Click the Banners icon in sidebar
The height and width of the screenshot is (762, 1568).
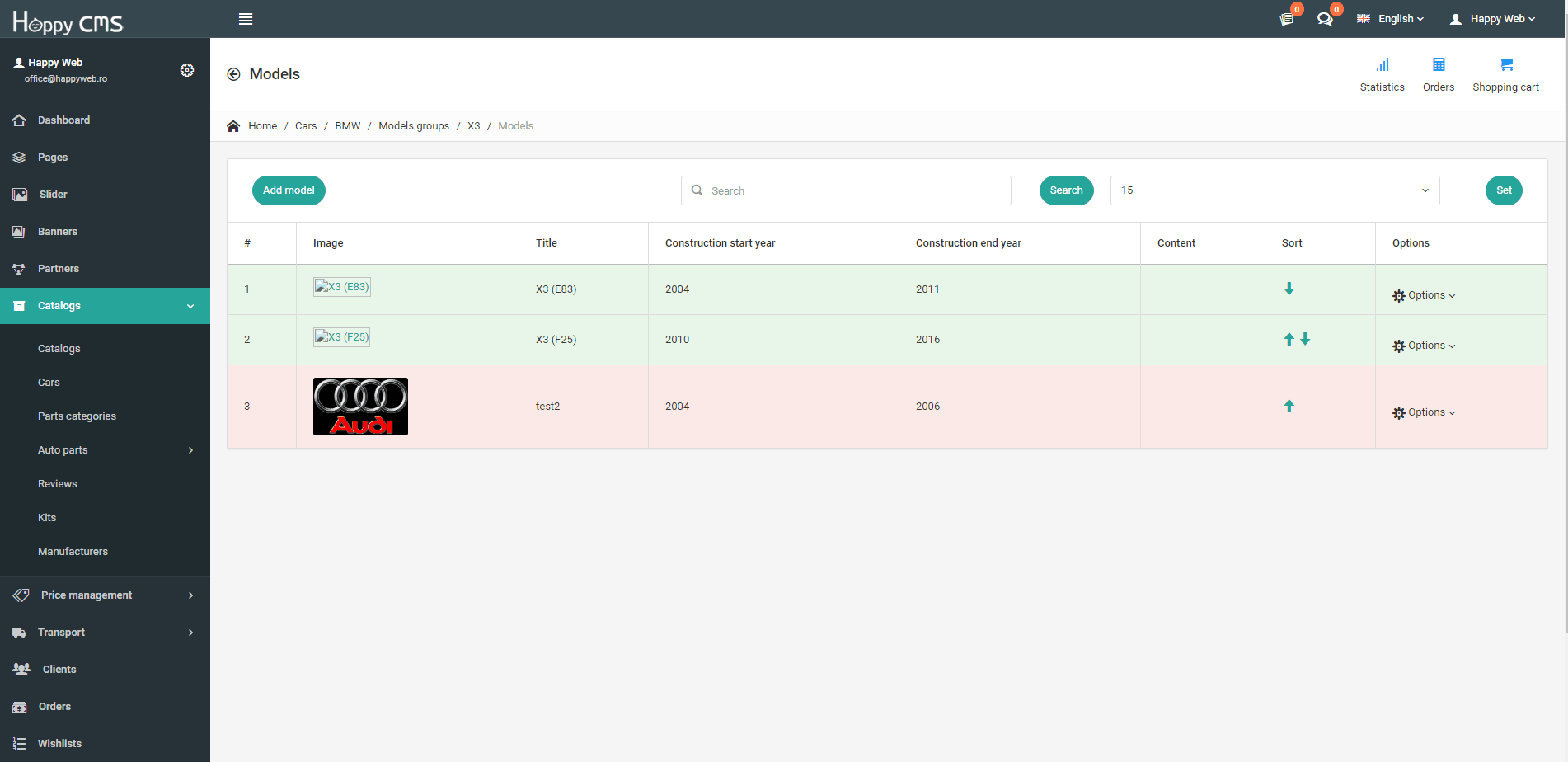19,232
